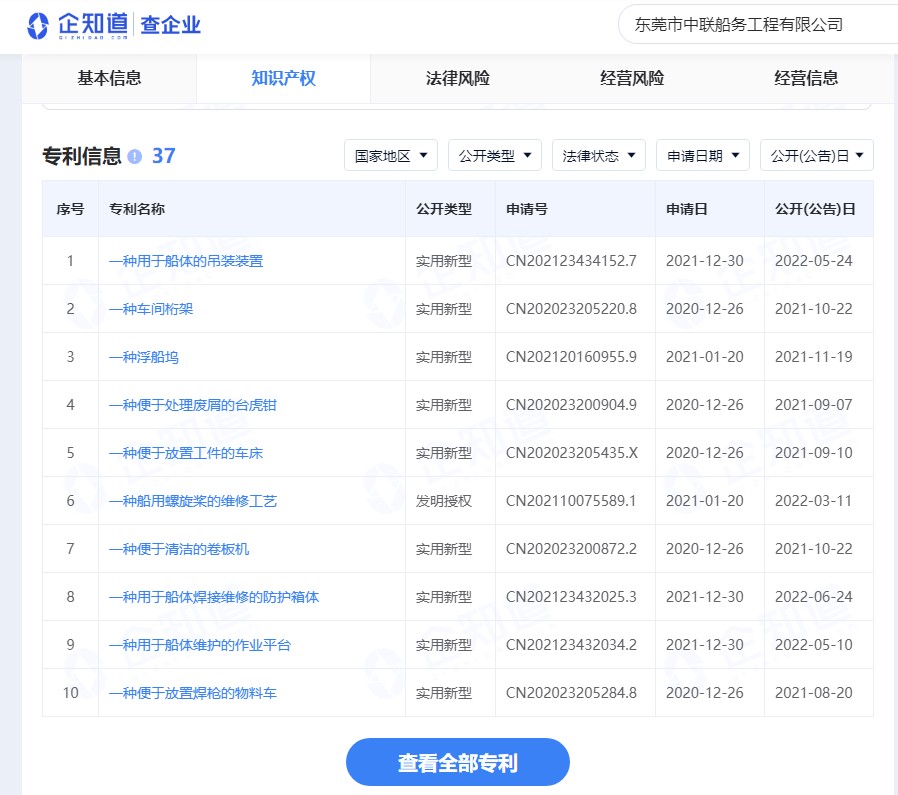The height and width of the screenshot is (795, 898).
Task: Open the 申请日期 filter dropdown
Action: pos(703,155)
